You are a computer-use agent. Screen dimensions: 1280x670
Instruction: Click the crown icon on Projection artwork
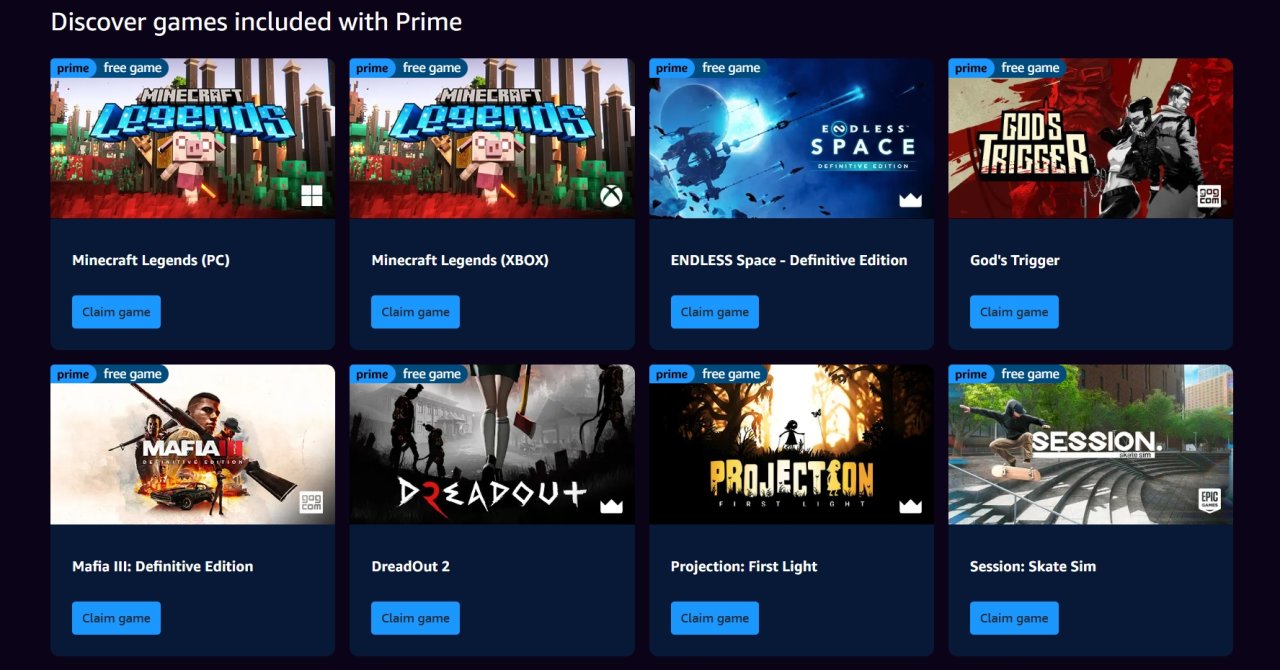pyautogui.click(x=910, y=506)
